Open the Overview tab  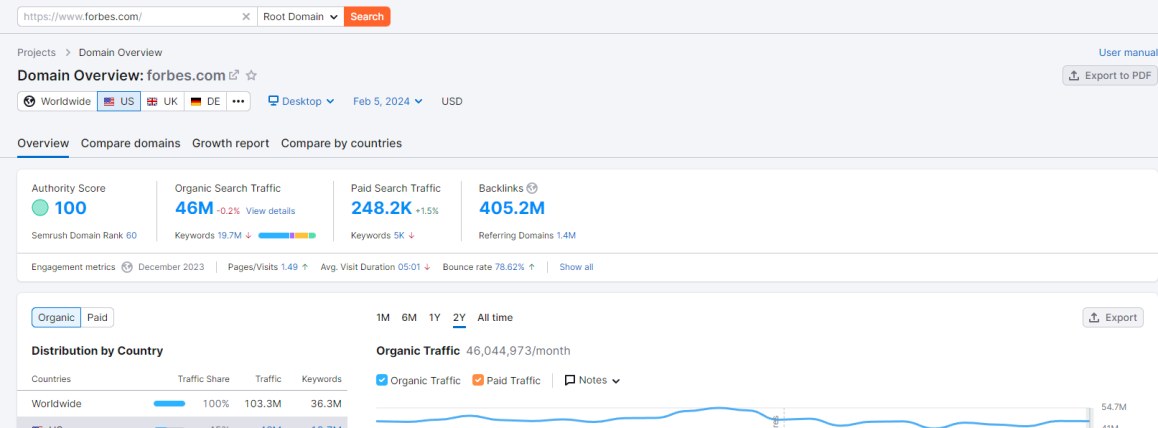coord(43,143)
